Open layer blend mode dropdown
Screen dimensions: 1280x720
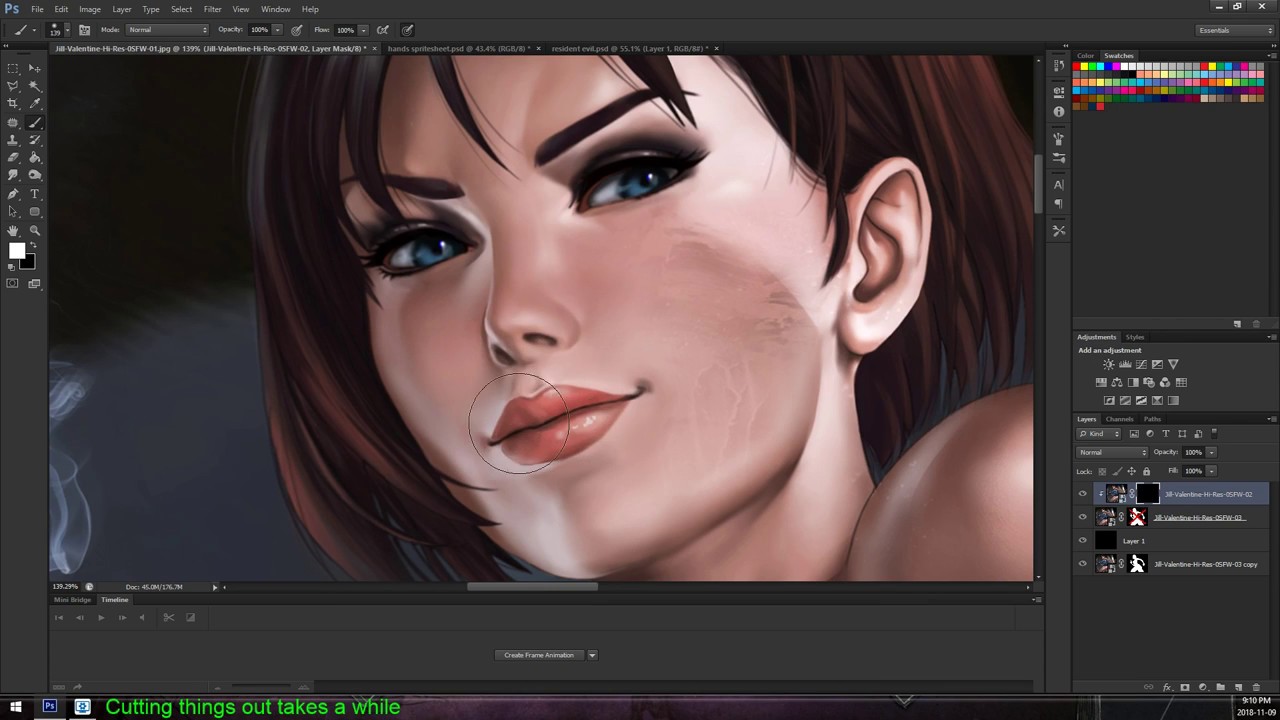pos(1112,452)
